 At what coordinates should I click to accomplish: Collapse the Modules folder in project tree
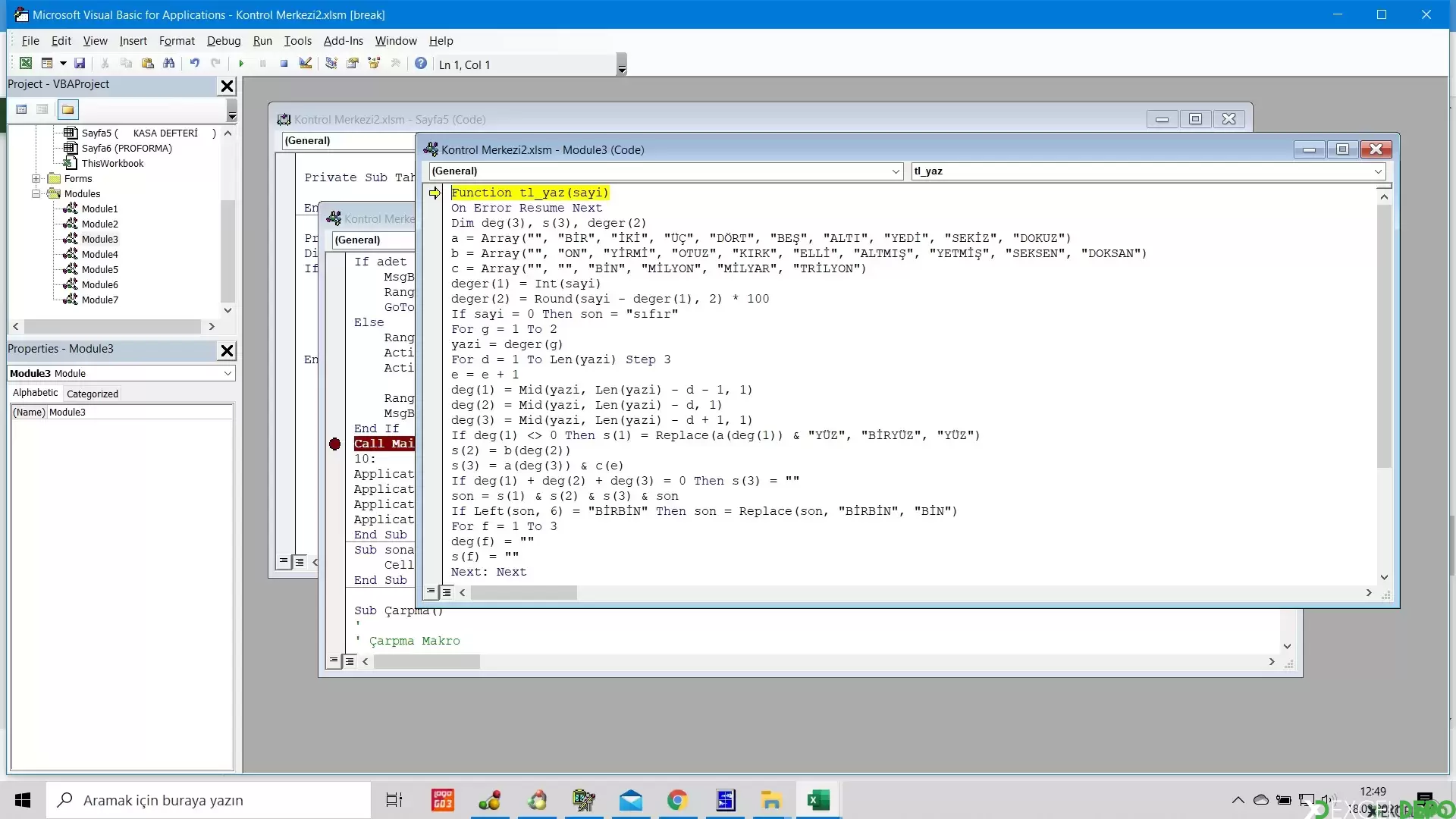click(x=36, y=194)
